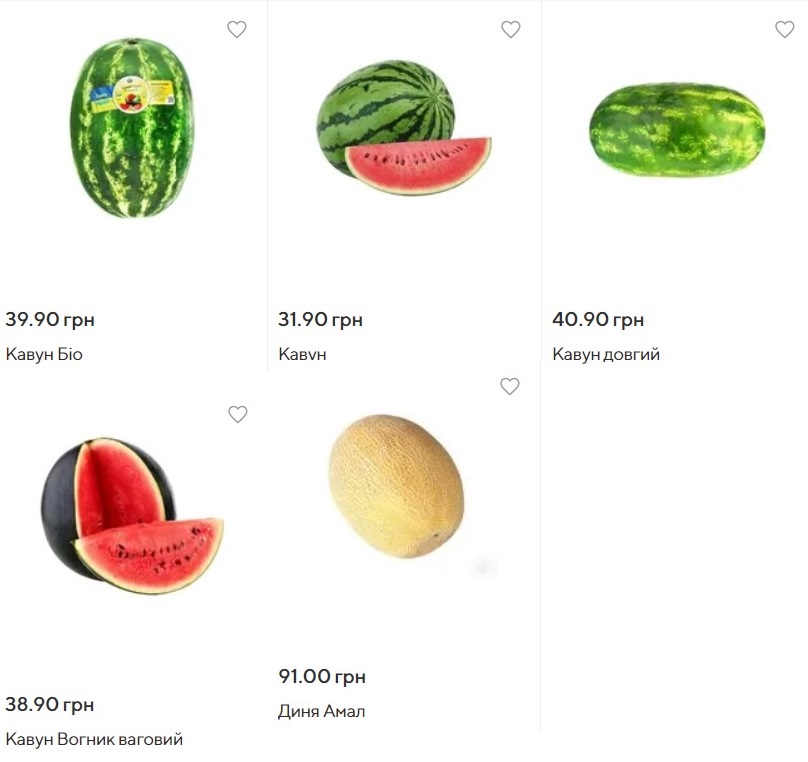The image size is (808, 762).
Task: Select the 40.90 грн price text
Action: click(x=598, y=320)
